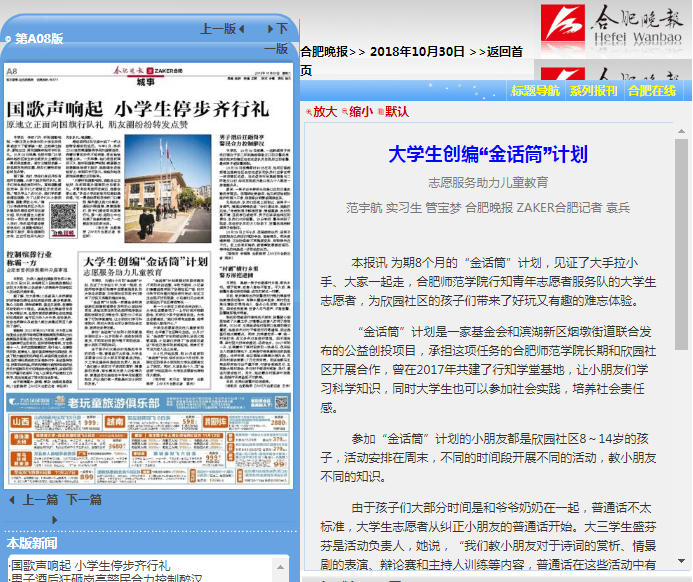This screenshot has width=693, height=582.
Task: Click the 返回首页 link
Action: tap(505, 51)
